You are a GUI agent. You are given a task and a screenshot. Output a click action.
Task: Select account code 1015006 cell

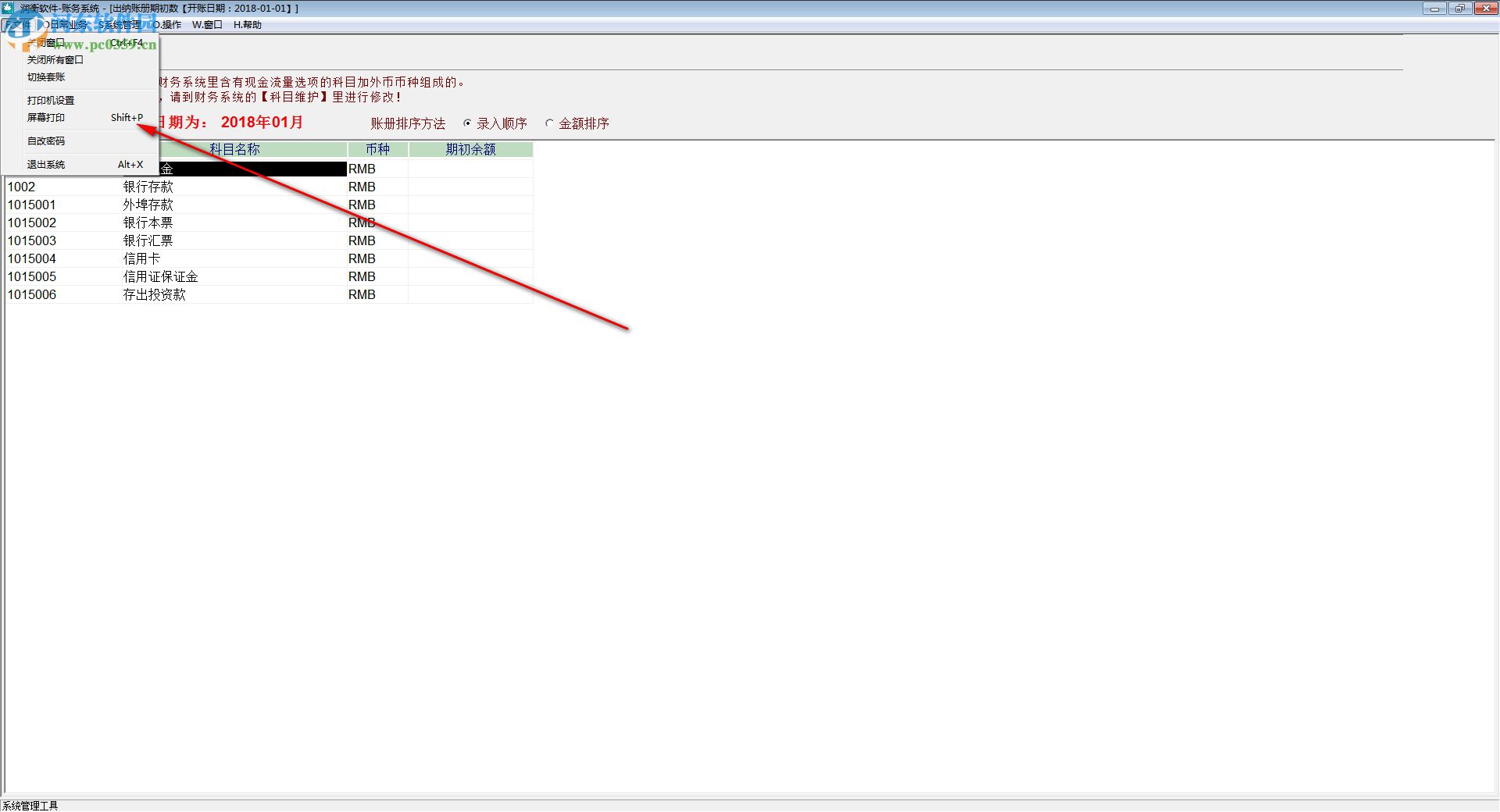[x=63, y=294]
